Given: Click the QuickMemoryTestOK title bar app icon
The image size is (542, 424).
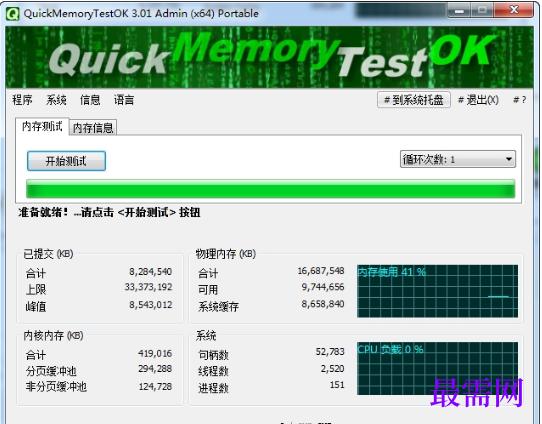Looking at the screenshot, I should tap(12, 13).
